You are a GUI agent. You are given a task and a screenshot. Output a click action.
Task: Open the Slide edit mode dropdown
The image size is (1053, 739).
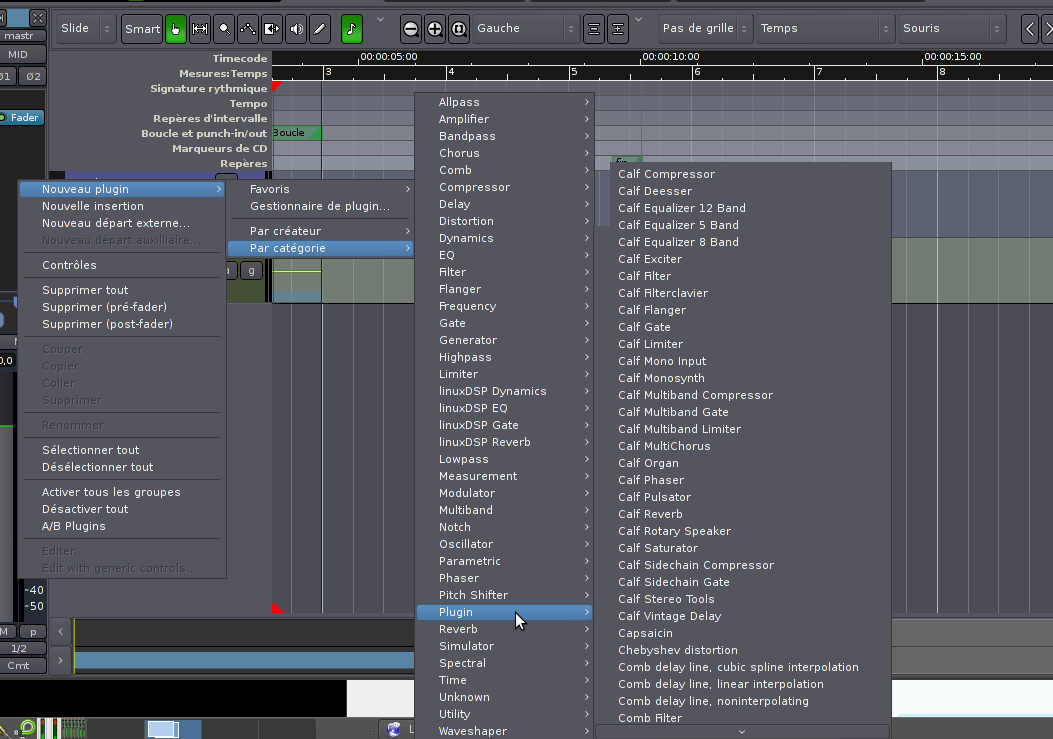[87, 29]
